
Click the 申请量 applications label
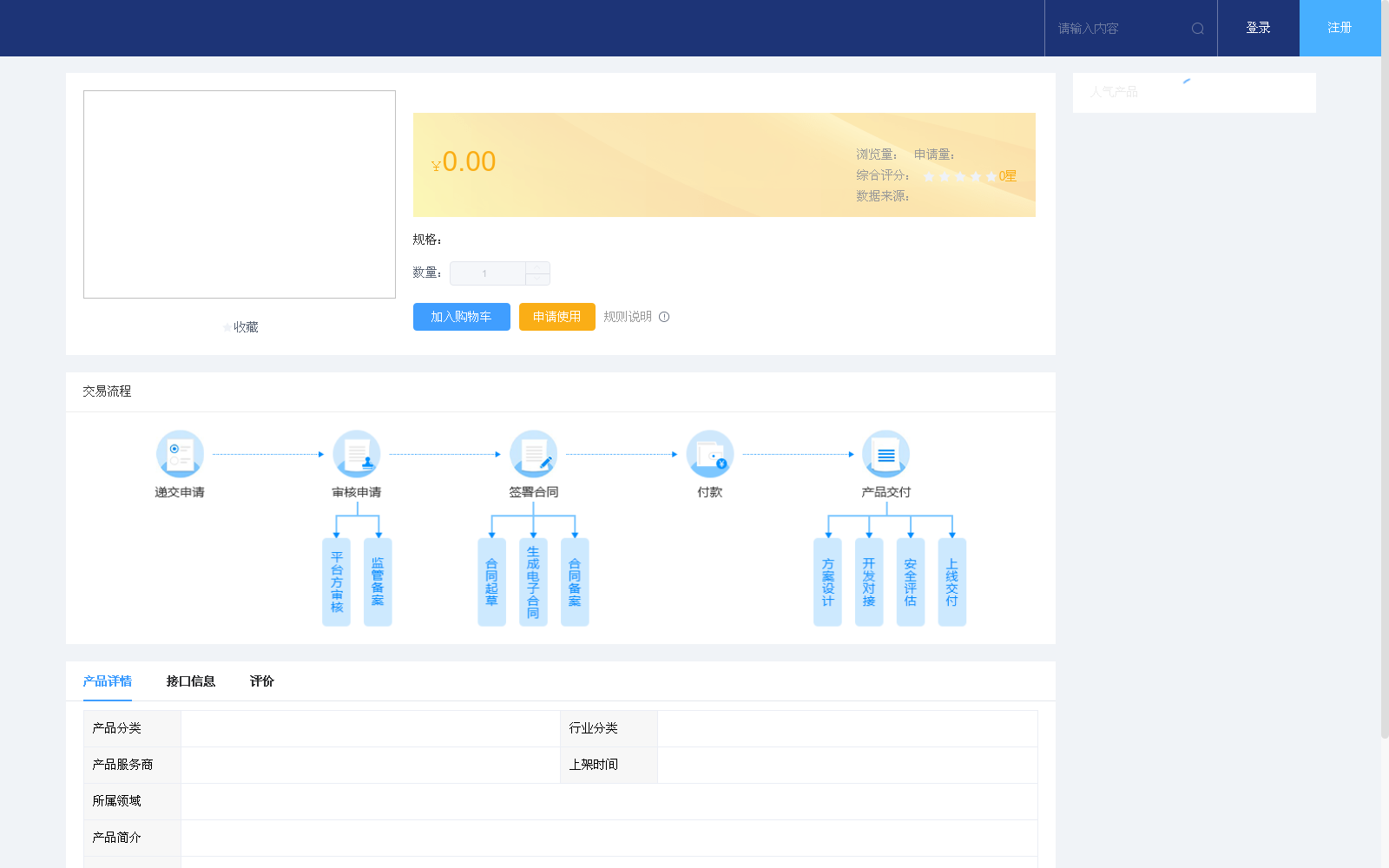(934, 155)
